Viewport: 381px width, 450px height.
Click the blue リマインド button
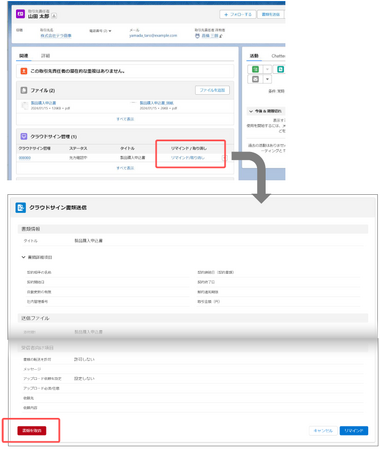[x=354, y=431]
